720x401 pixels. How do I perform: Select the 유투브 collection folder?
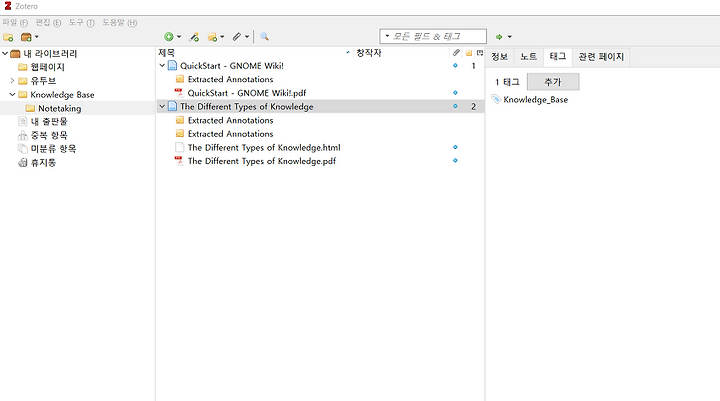43,81
